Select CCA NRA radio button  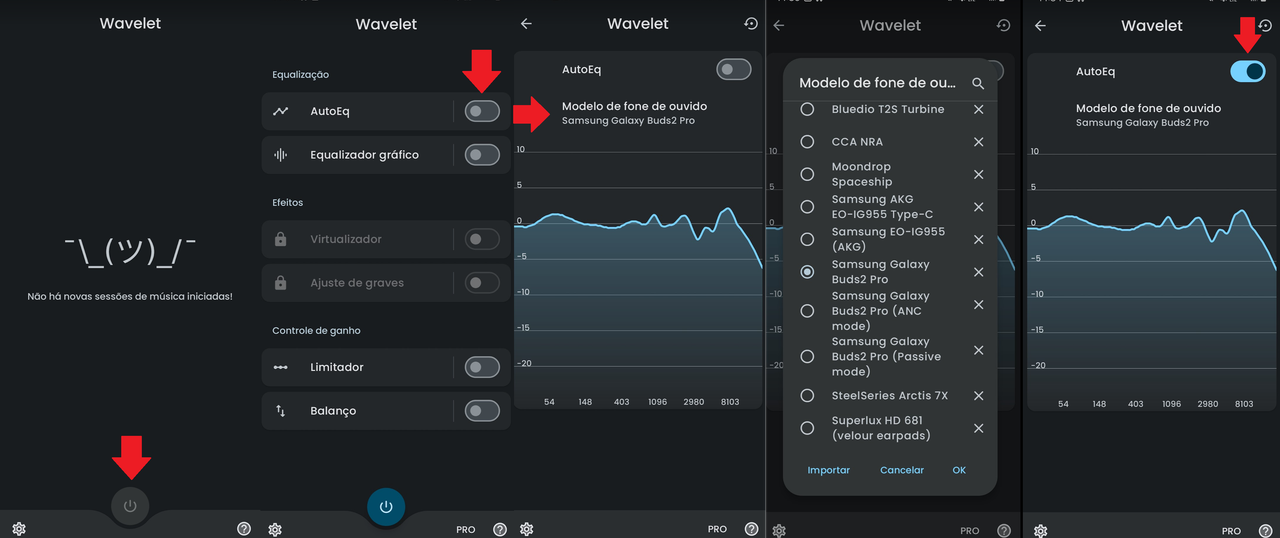click(x=807, y=142)
